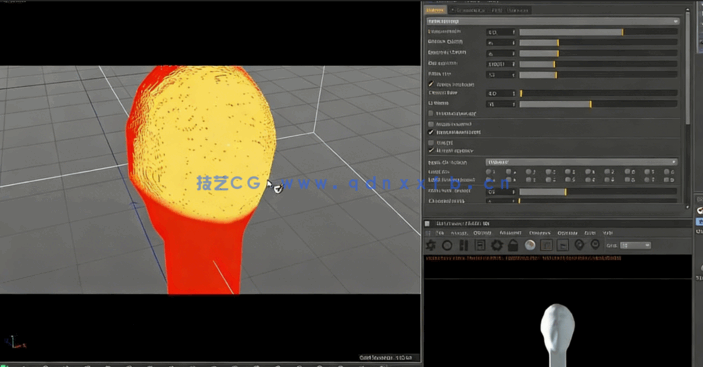Click the shaded sphere icon in render toolbar

[530, 245]
